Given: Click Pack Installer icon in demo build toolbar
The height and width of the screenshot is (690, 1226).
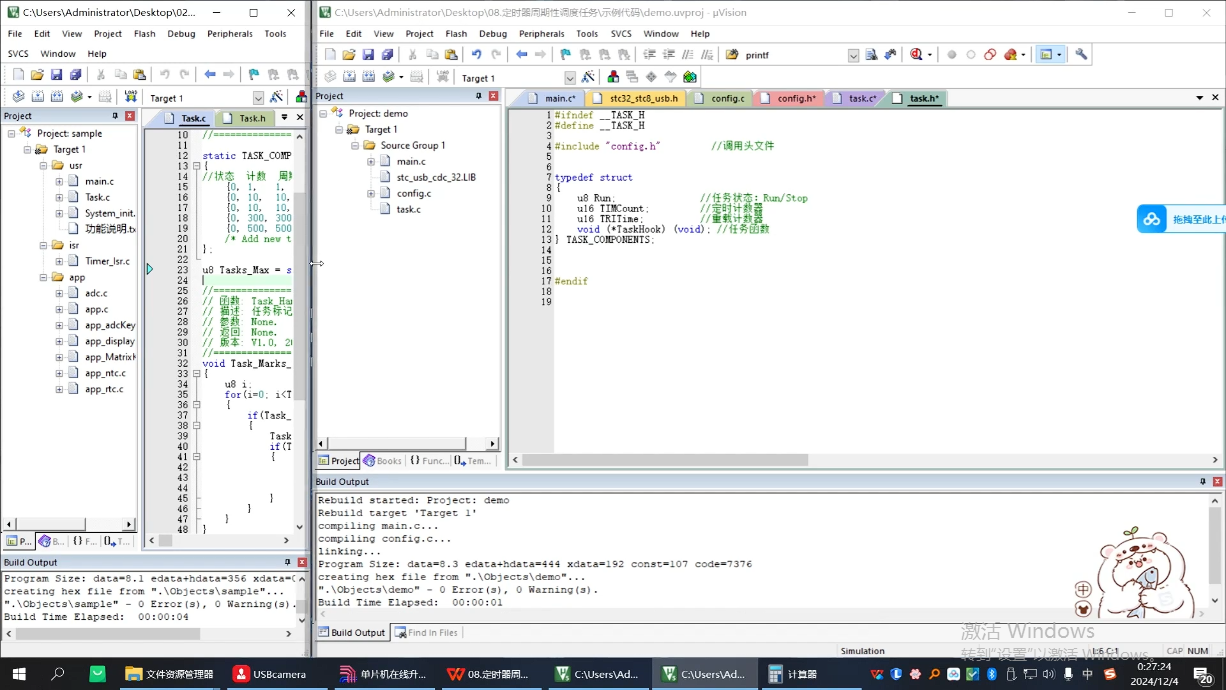Looking at the screenshot, I should pos(690,77).
